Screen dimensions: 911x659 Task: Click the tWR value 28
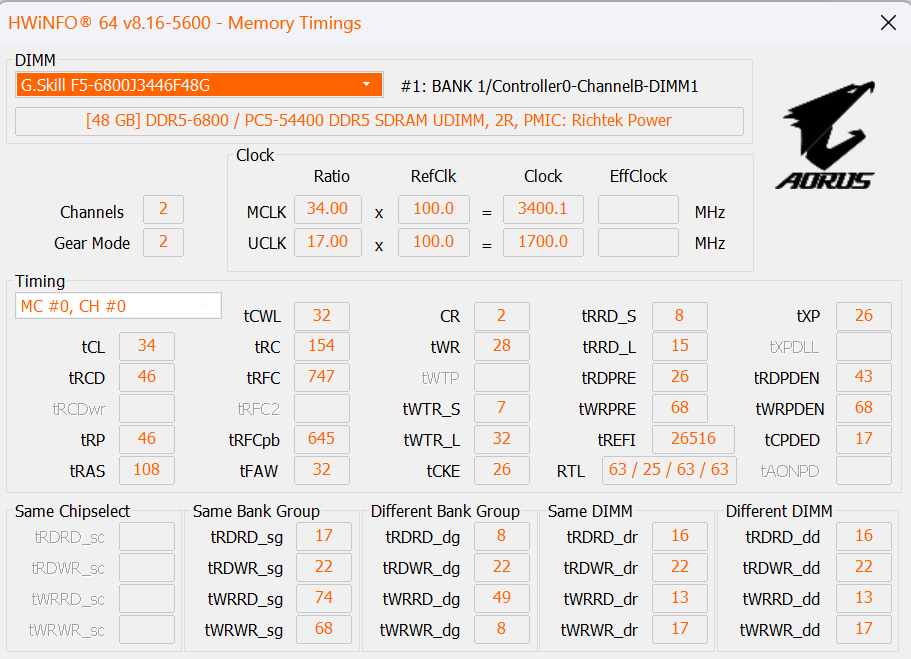[502, 346]
